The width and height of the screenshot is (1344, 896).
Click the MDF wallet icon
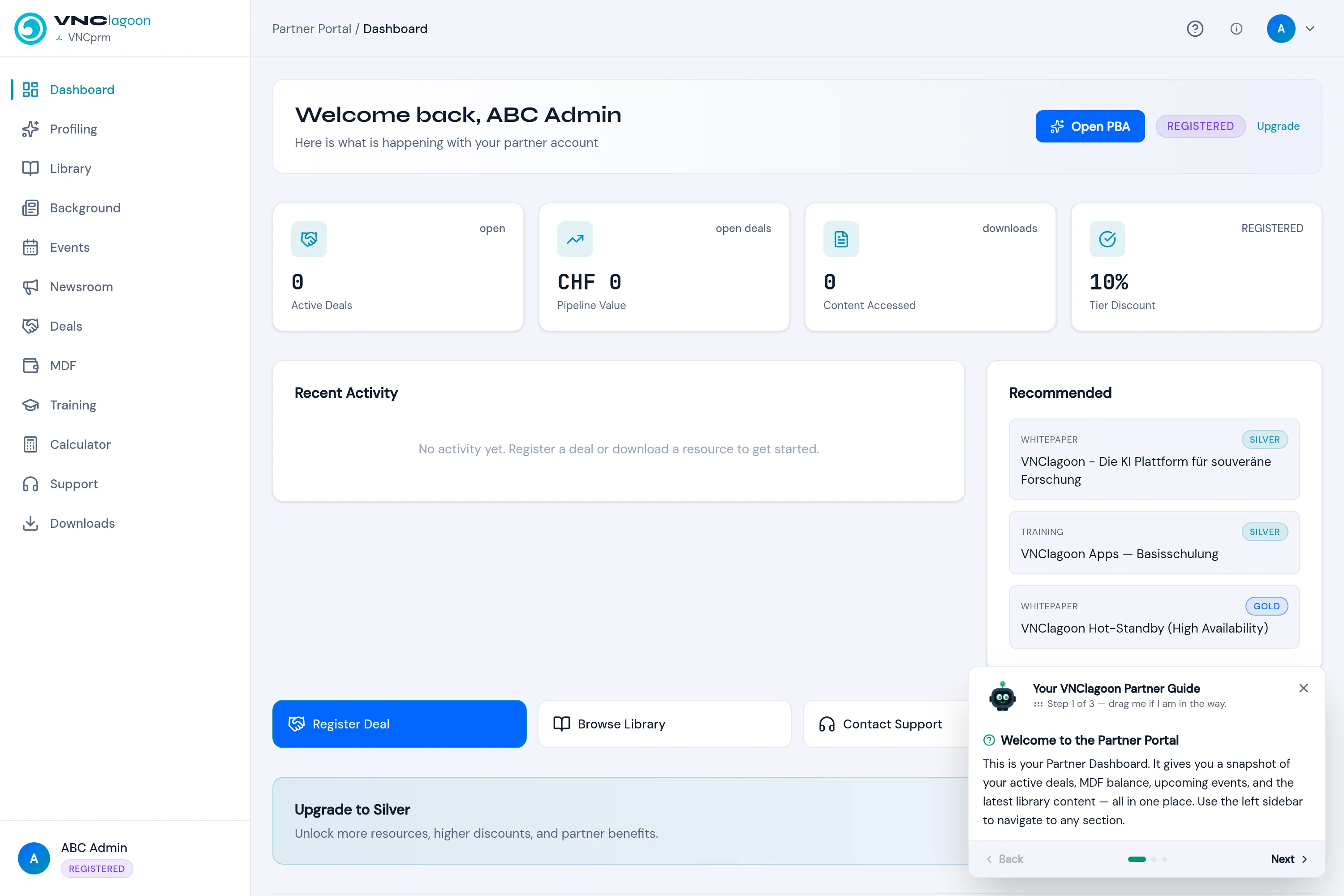(30, 366)
